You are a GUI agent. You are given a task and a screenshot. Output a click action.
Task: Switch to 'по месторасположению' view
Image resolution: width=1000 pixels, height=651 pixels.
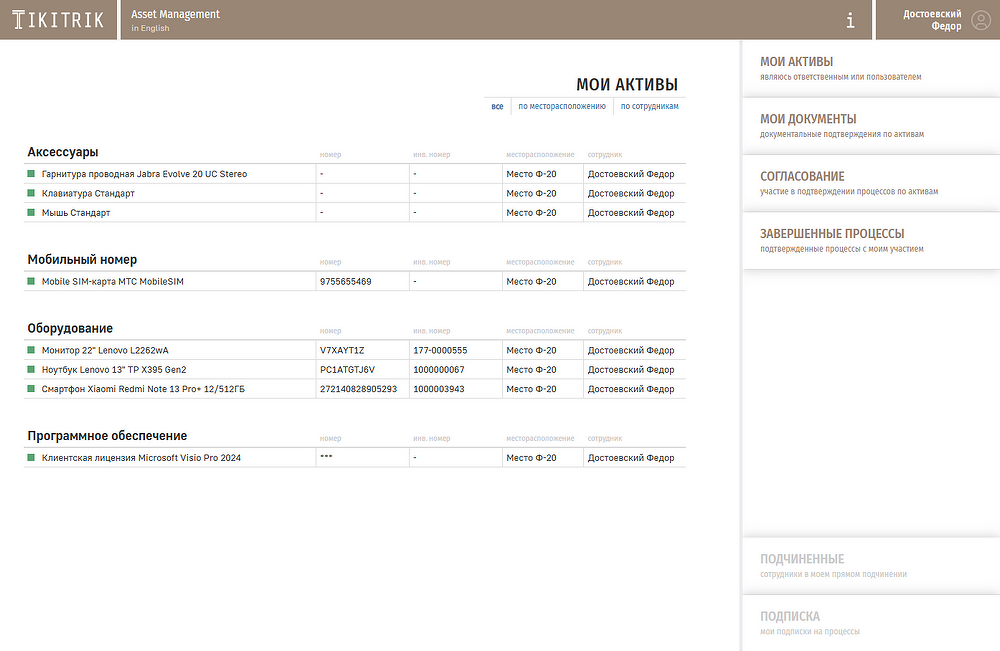(x=562, y=106)
